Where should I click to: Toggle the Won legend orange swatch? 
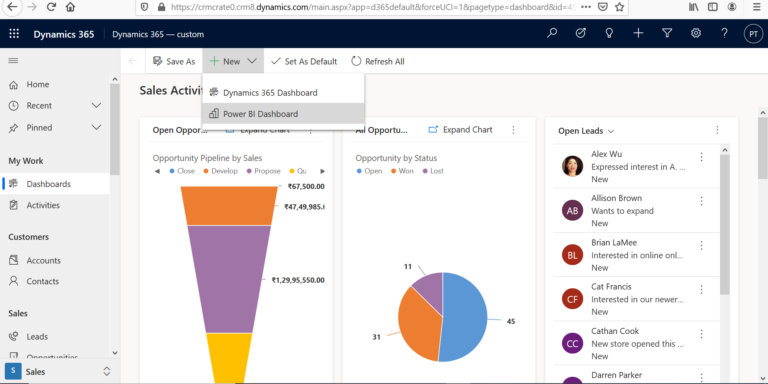(394, 171)
